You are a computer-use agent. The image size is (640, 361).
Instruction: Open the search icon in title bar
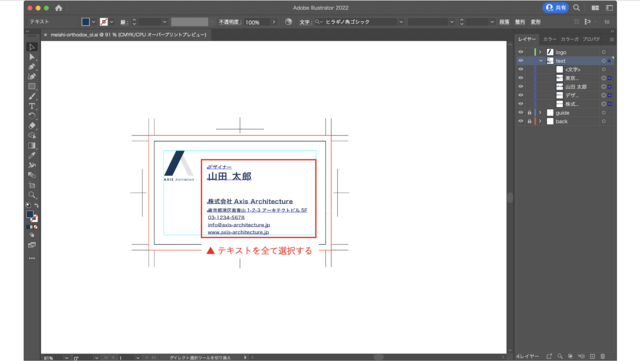576,8
